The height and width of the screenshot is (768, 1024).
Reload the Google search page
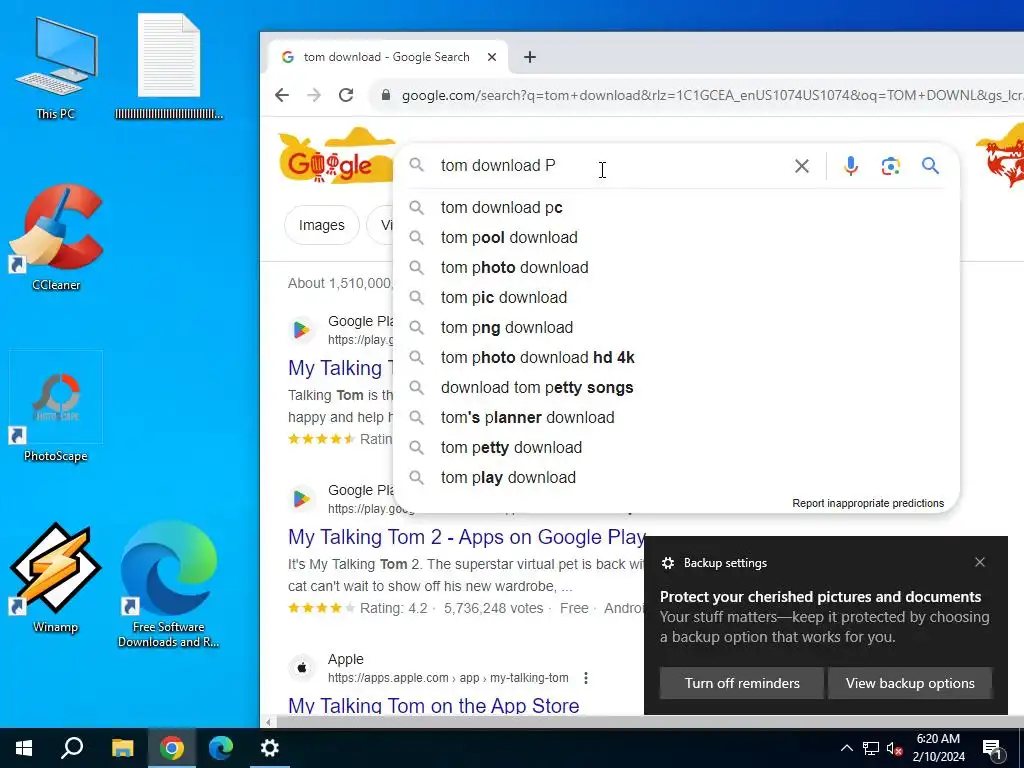click(x=346, y=95)
